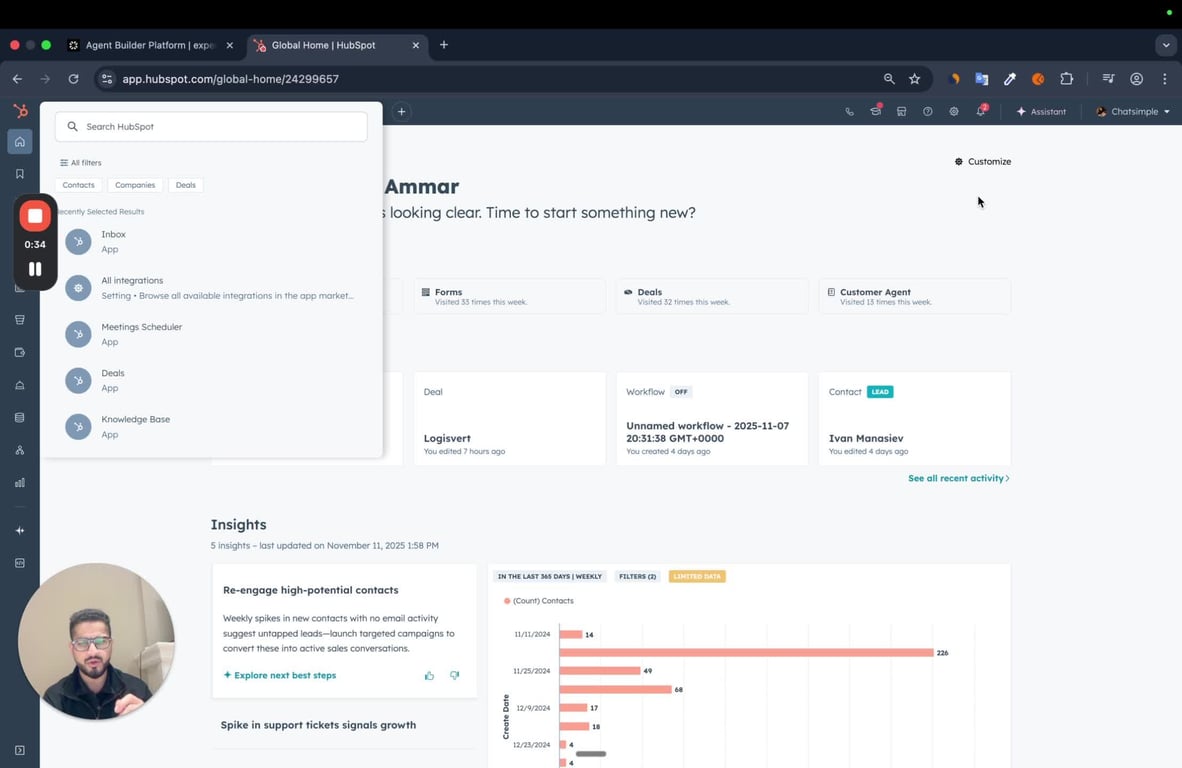Image resolution: width=1182 pixels, height=768 pixels.
Task: Select the Companies filter chip
Action: coord(135,185)
